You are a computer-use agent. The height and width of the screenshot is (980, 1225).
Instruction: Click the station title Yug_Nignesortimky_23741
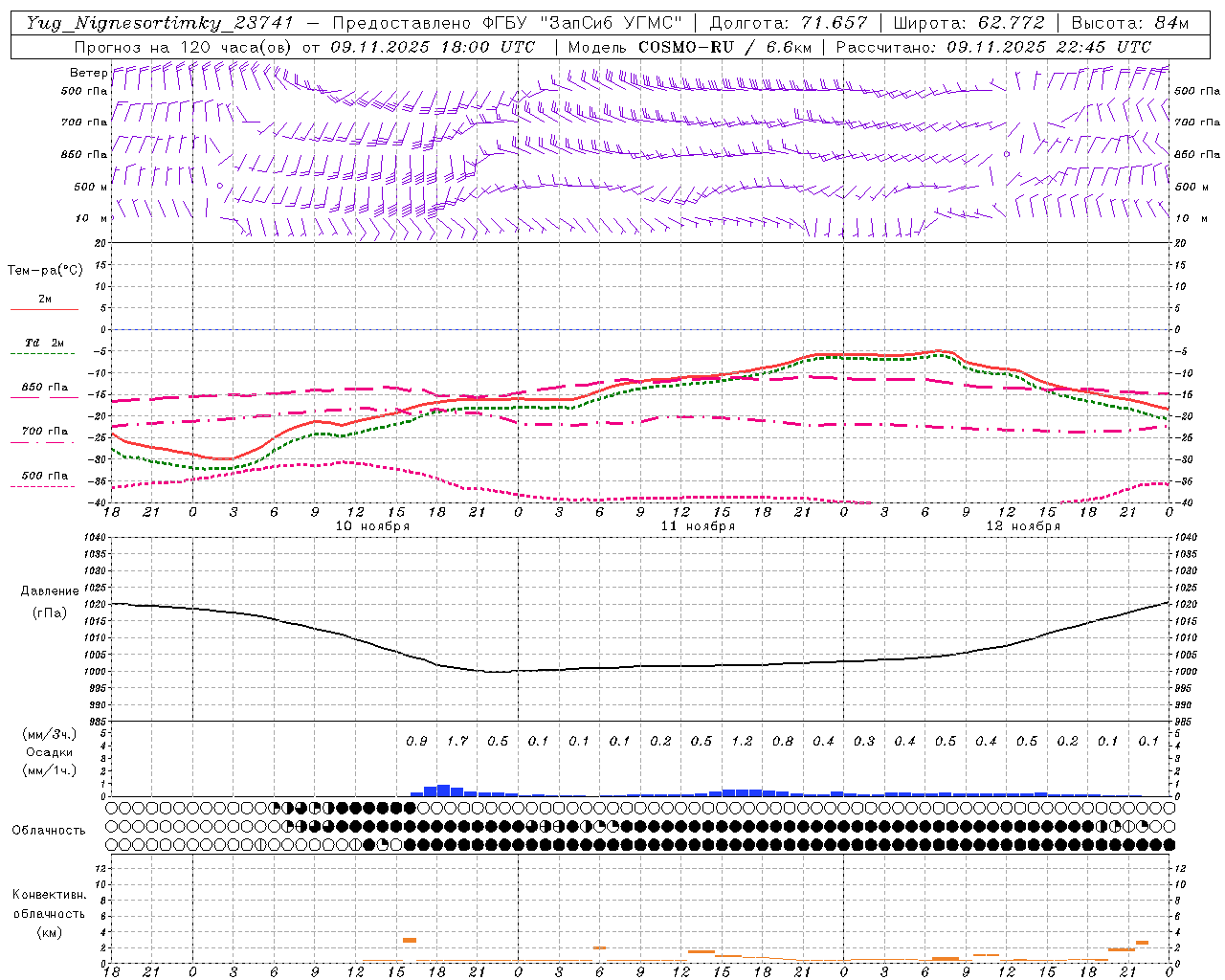(159, 23)
